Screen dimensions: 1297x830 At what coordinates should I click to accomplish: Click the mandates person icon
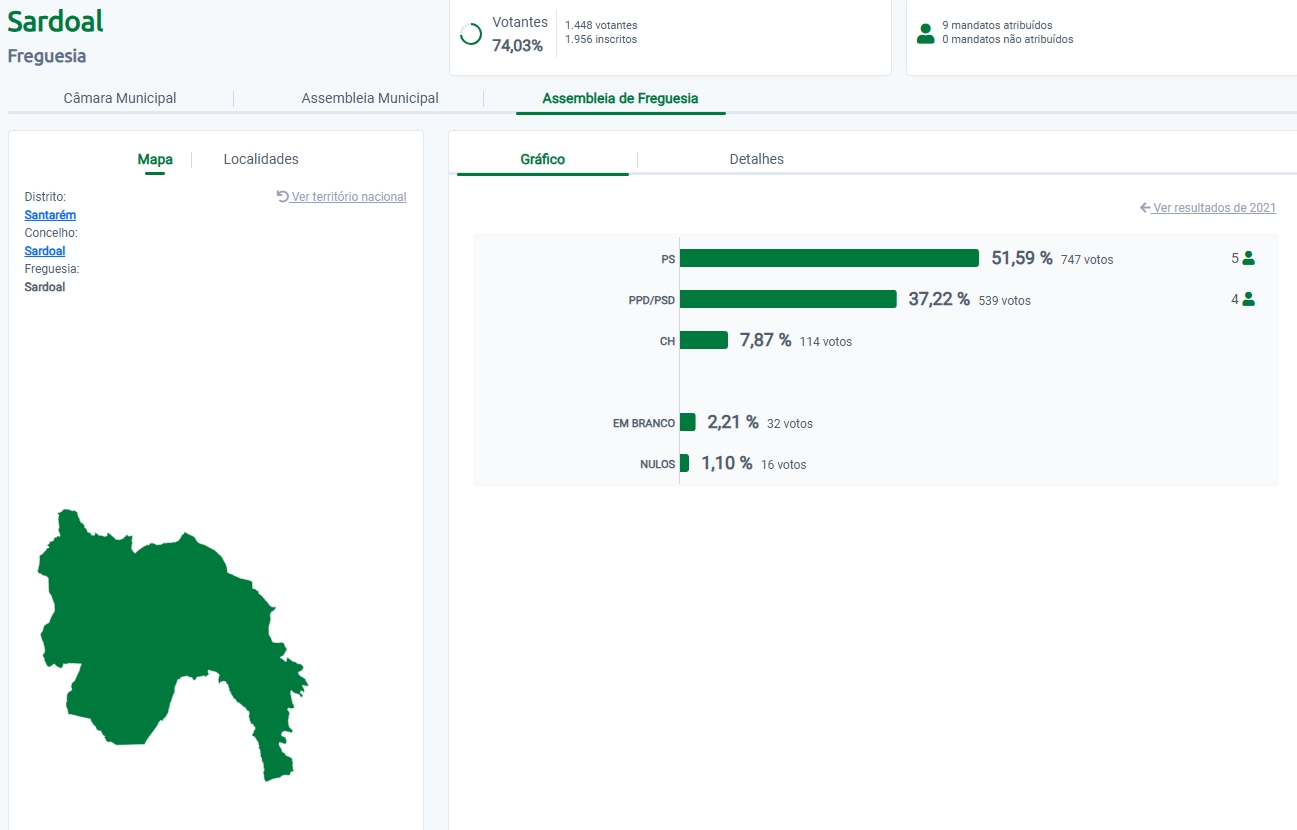point(925,33)
